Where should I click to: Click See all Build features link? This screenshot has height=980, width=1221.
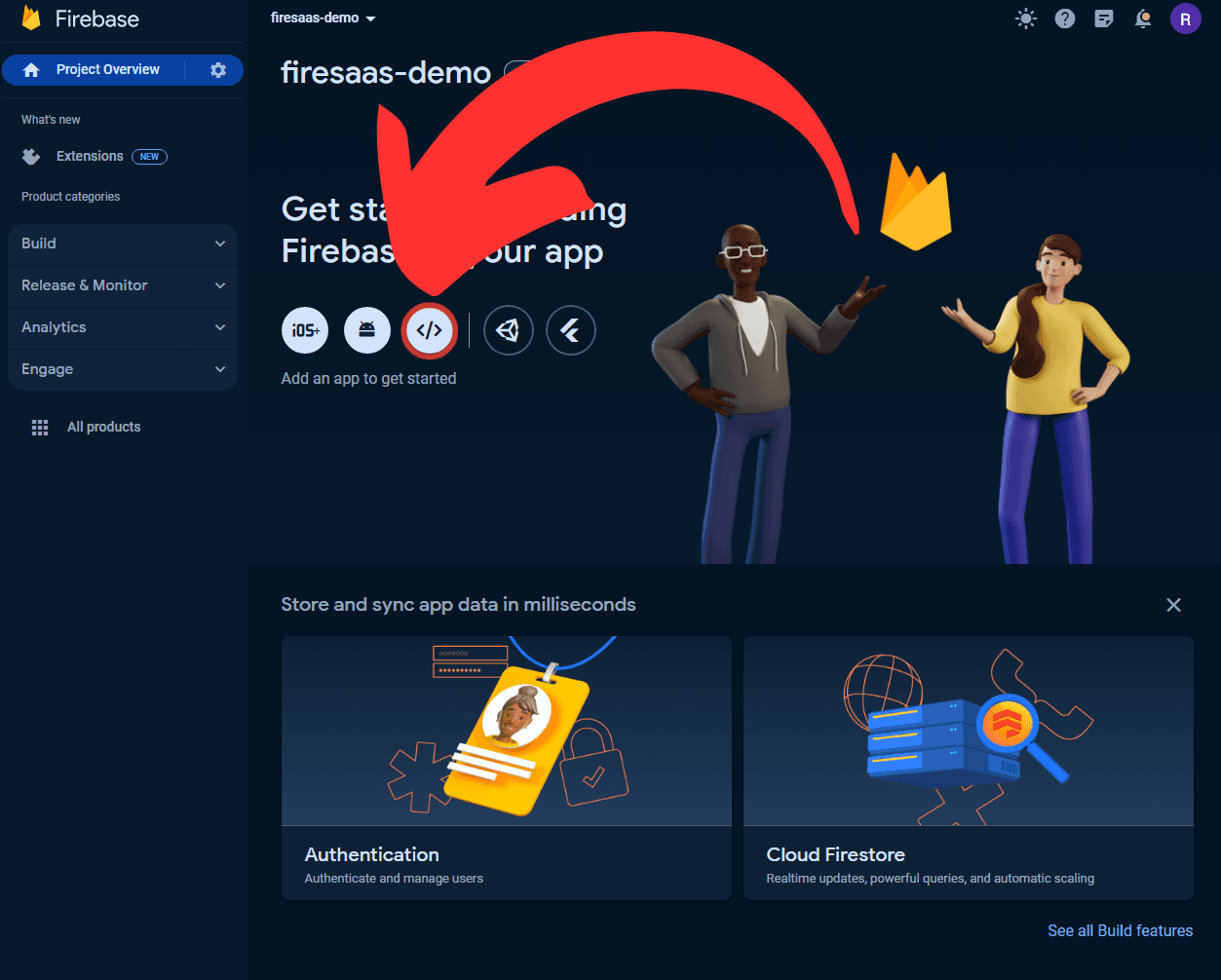1120,930
